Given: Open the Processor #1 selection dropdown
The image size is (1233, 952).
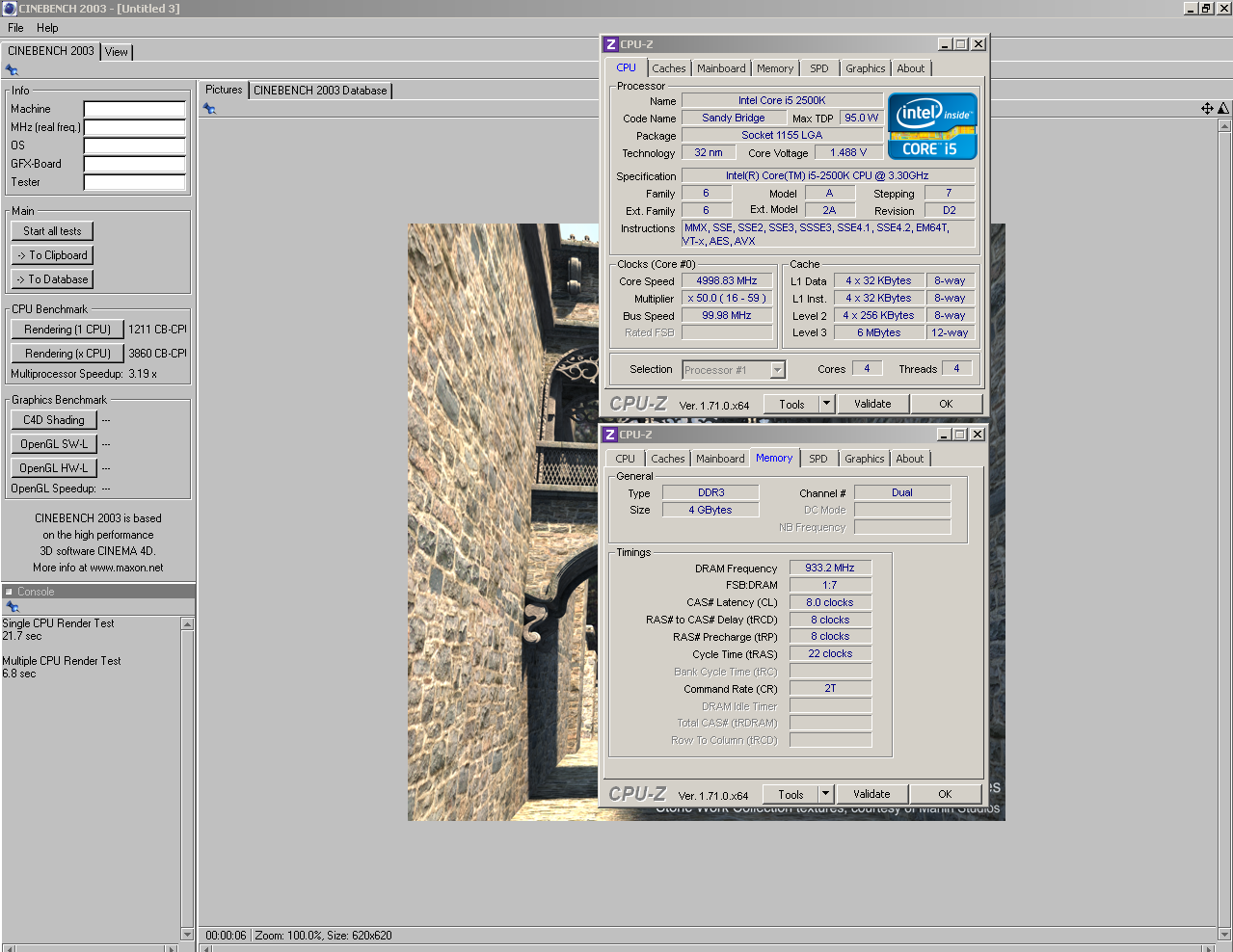Looking at the screenshot, I should coord(734,370).
